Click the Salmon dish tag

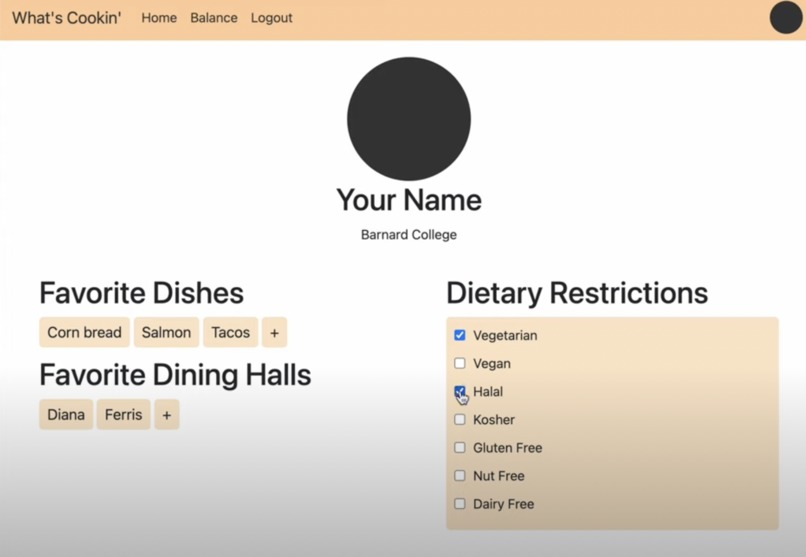166,332
